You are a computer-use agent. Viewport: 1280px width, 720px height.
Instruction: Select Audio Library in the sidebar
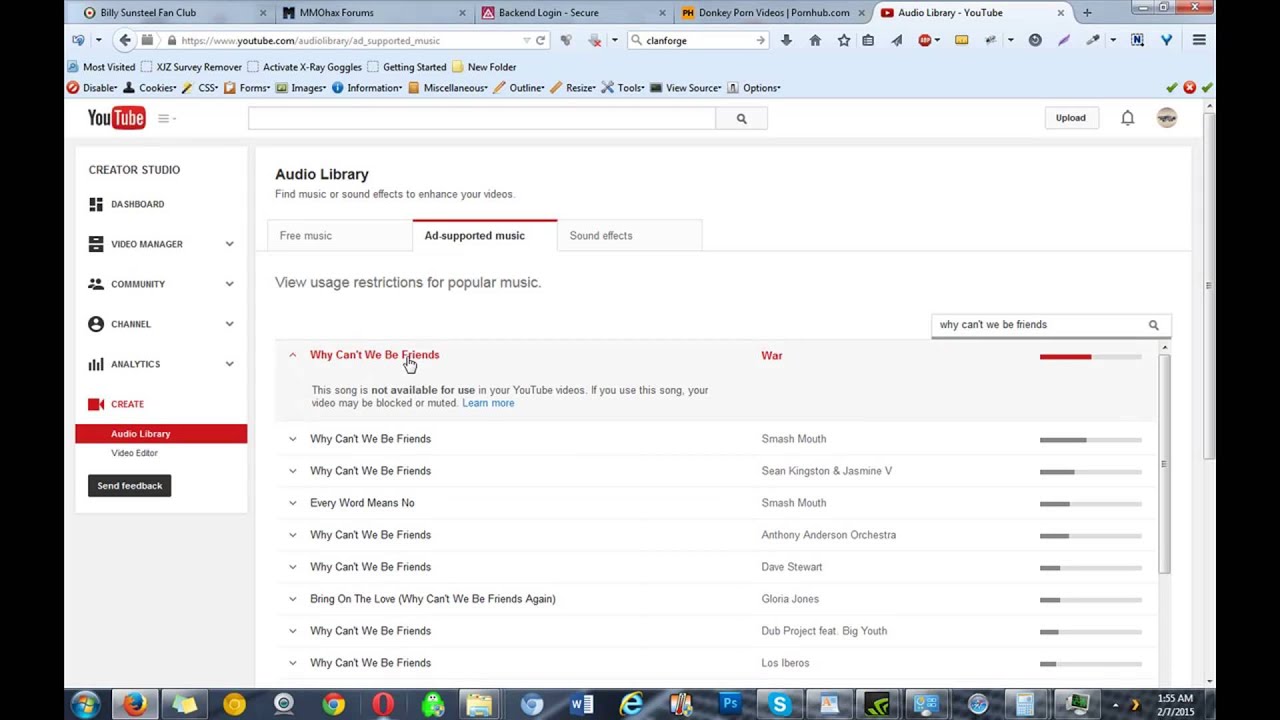[161, 434]
